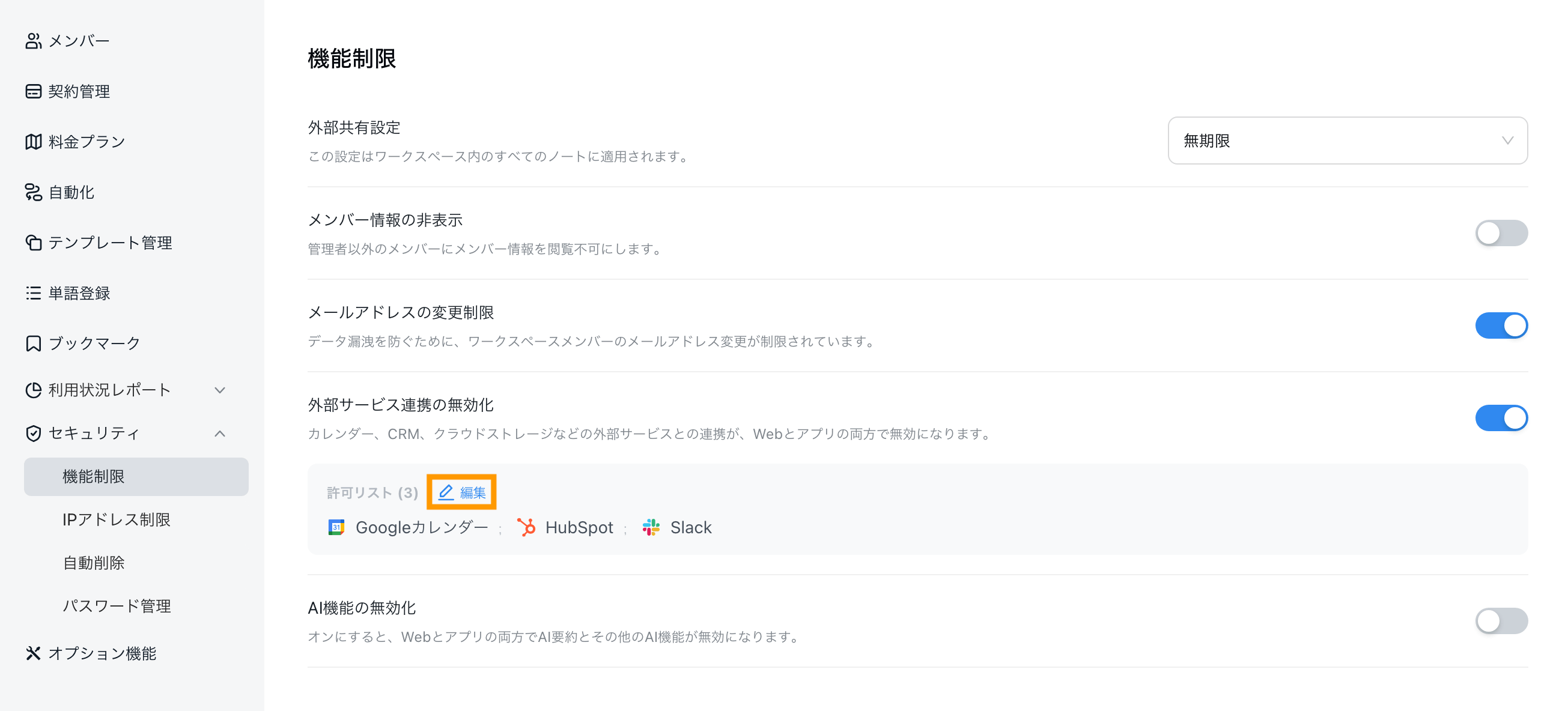The image size is (1568, 711).
Task: Click Slack text in allow list
Action: [691, 527]
